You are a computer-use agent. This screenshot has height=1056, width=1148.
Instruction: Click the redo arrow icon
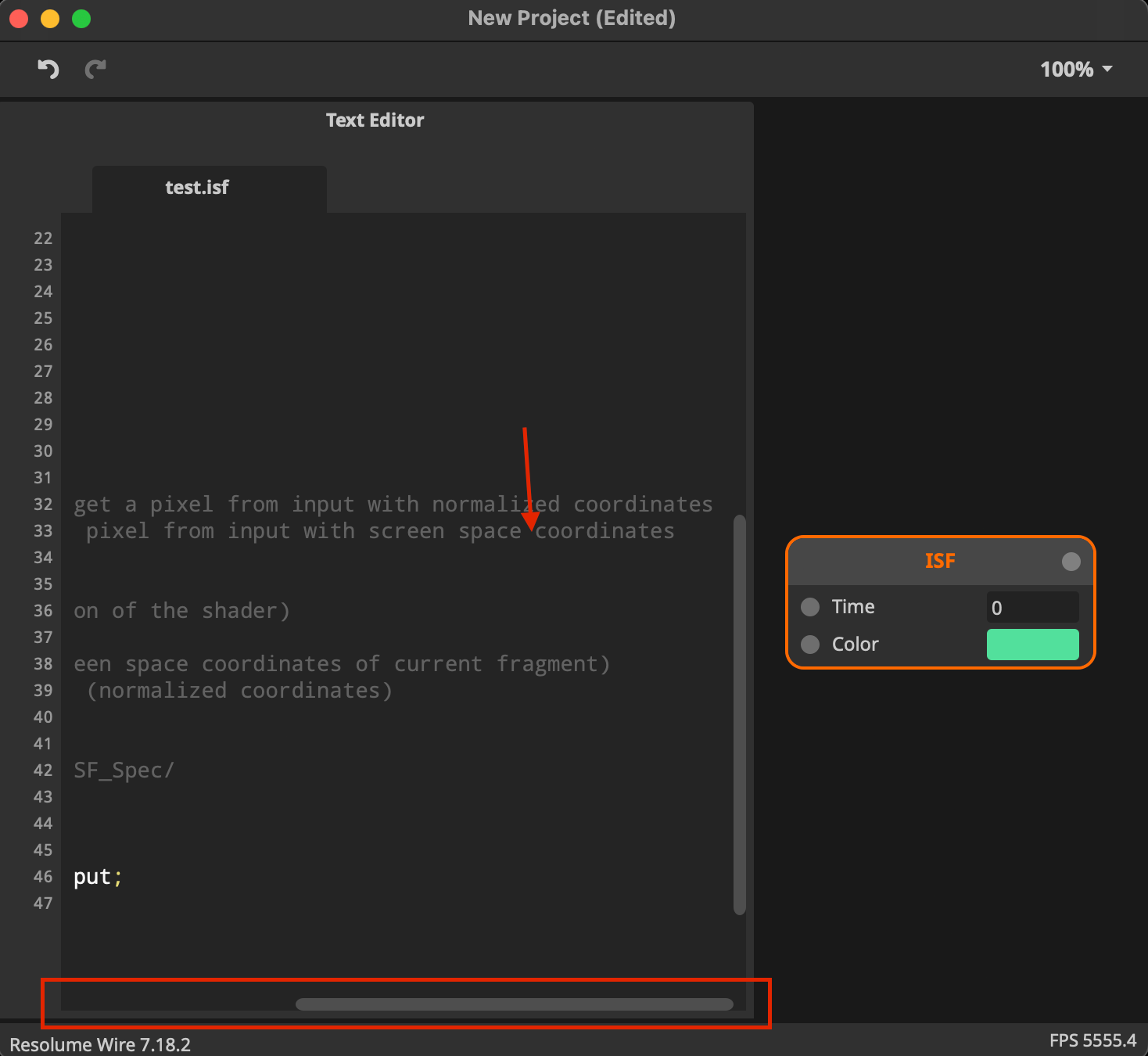95,70
